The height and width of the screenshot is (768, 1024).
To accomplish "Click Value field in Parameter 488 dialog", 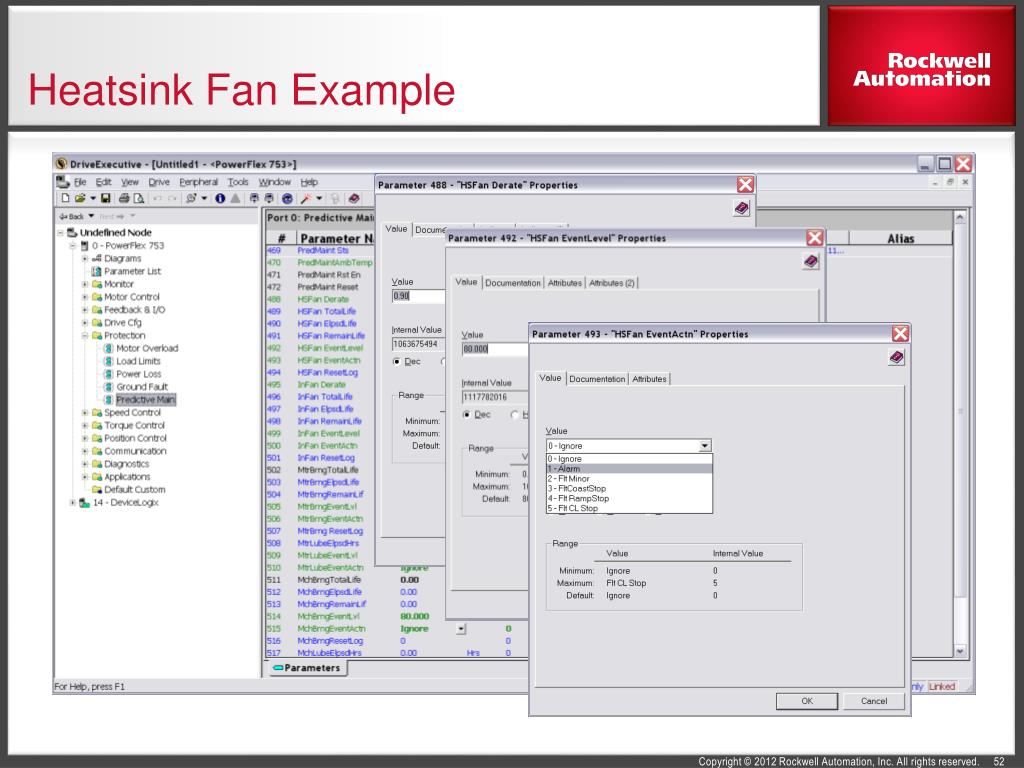I will point(419,296).
